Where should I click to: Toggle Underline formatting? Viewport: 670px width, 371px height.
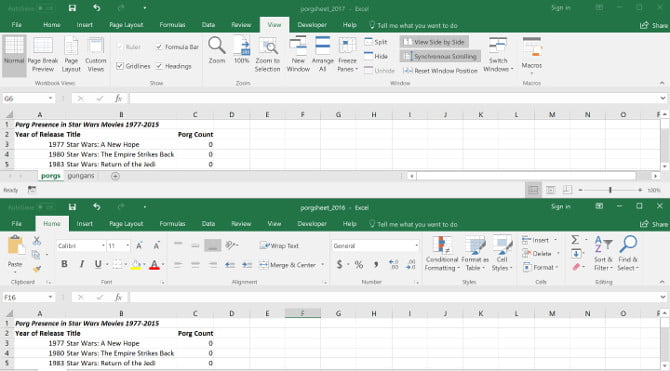[x=98, y=264]
